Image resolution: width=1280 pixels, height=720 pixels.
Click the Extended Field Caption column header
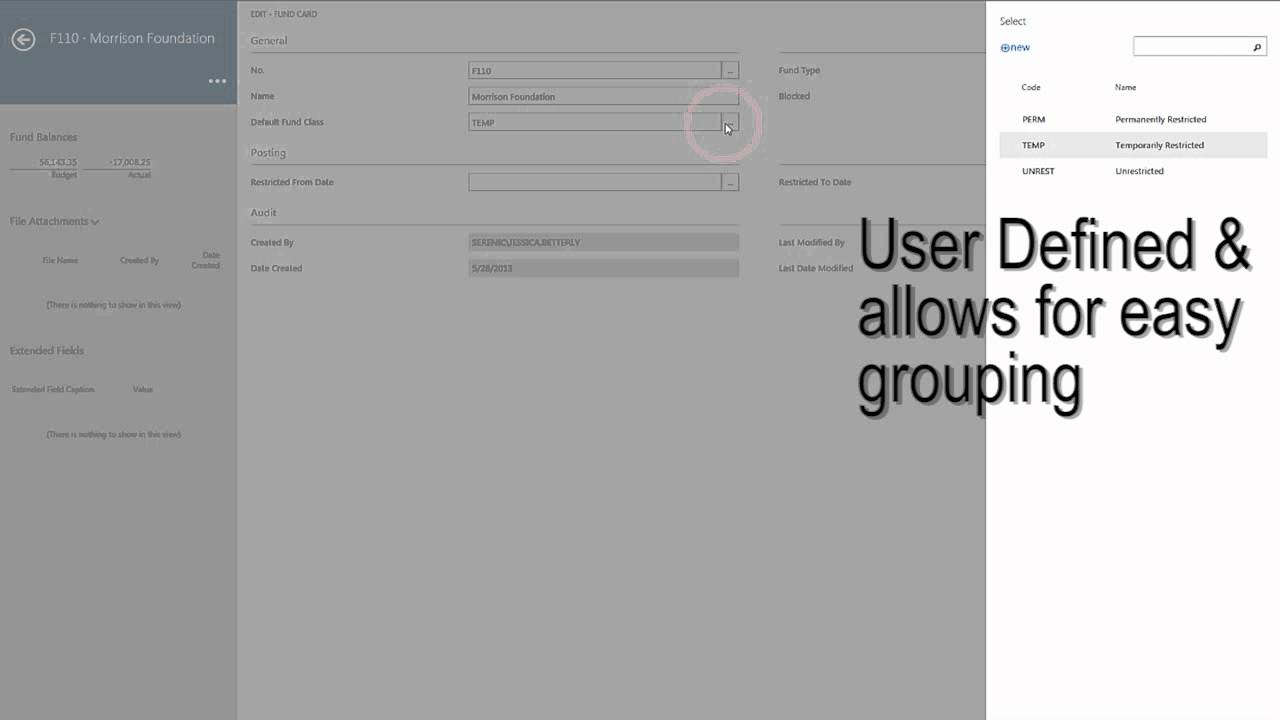(52, 389)
